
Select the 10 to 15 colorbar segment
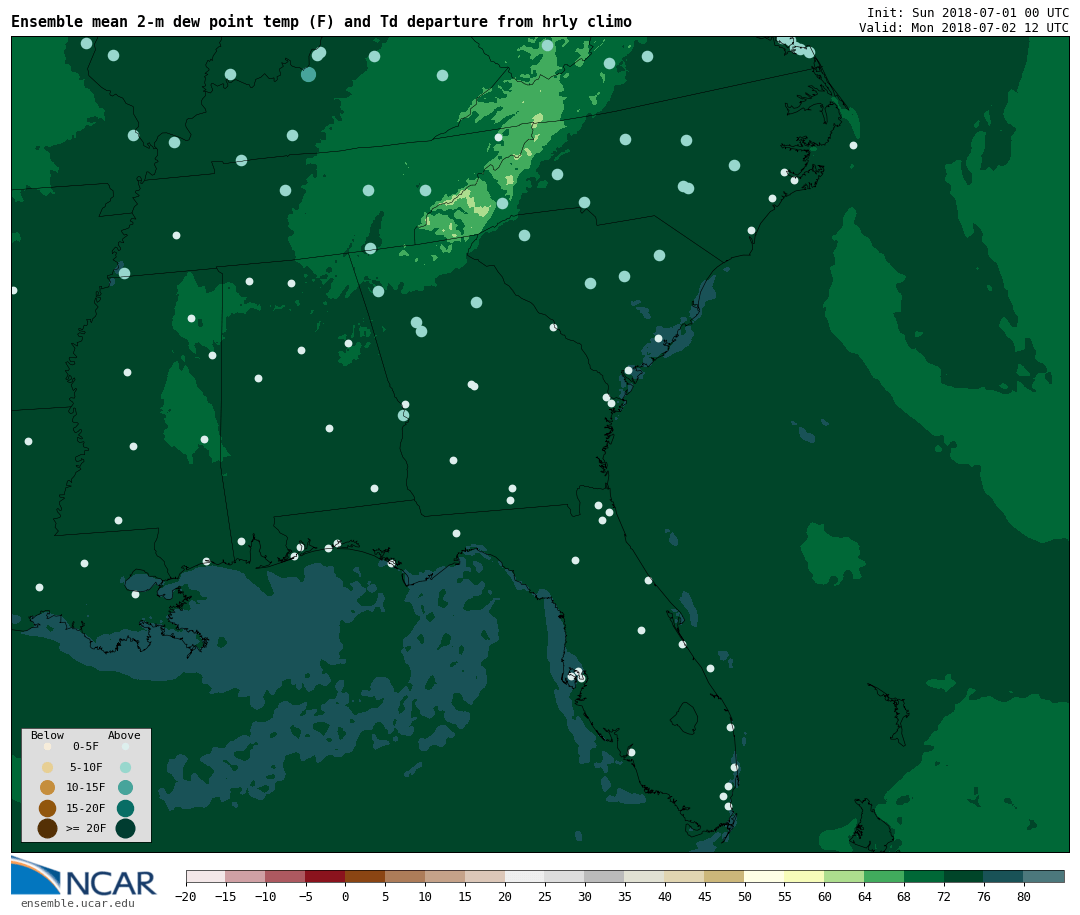[x=446, y=876]
